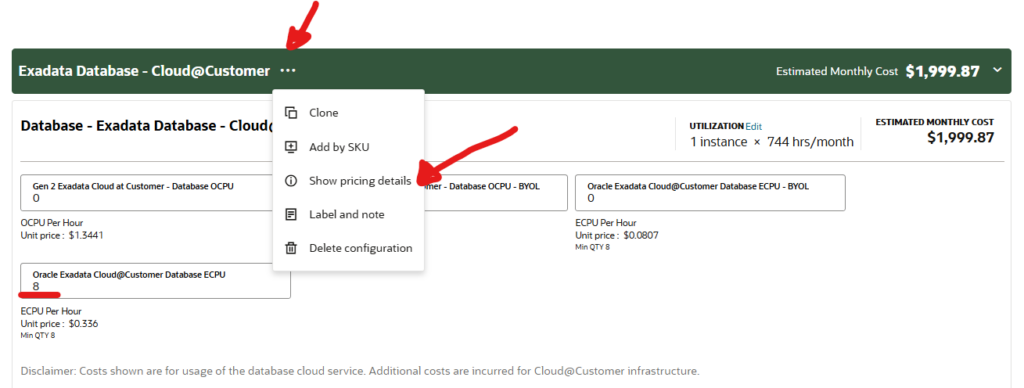Viewport: 1024px width, 388px height.
Task: Click ECPU Per Hour above the $0.336 price
Action: 51,311
